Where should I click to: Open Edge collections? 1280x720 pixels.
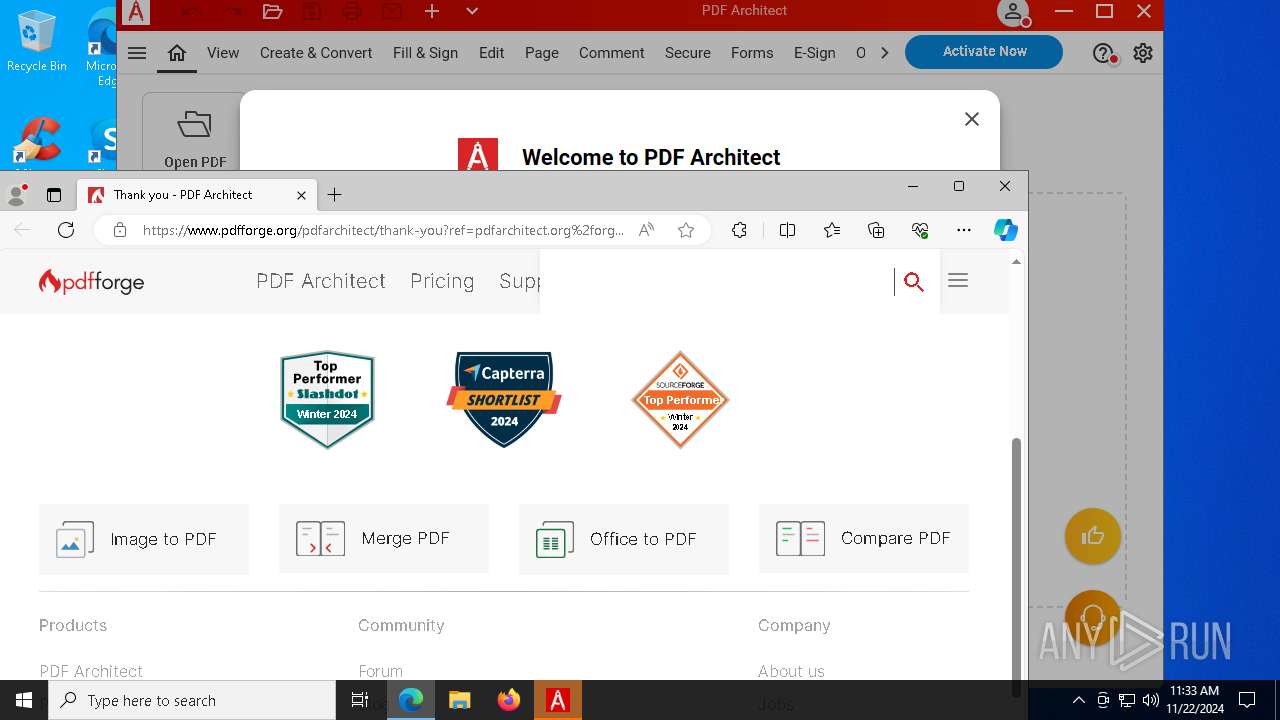coord(876,230)
